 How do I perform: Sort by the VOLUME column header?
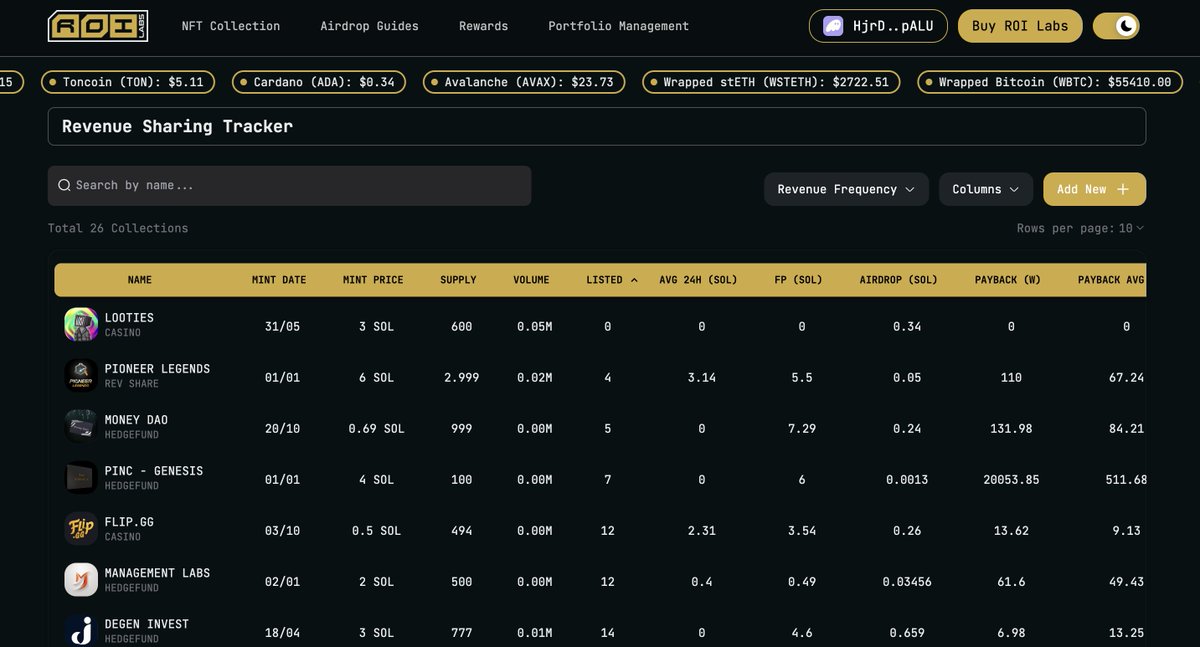(531, 280)
